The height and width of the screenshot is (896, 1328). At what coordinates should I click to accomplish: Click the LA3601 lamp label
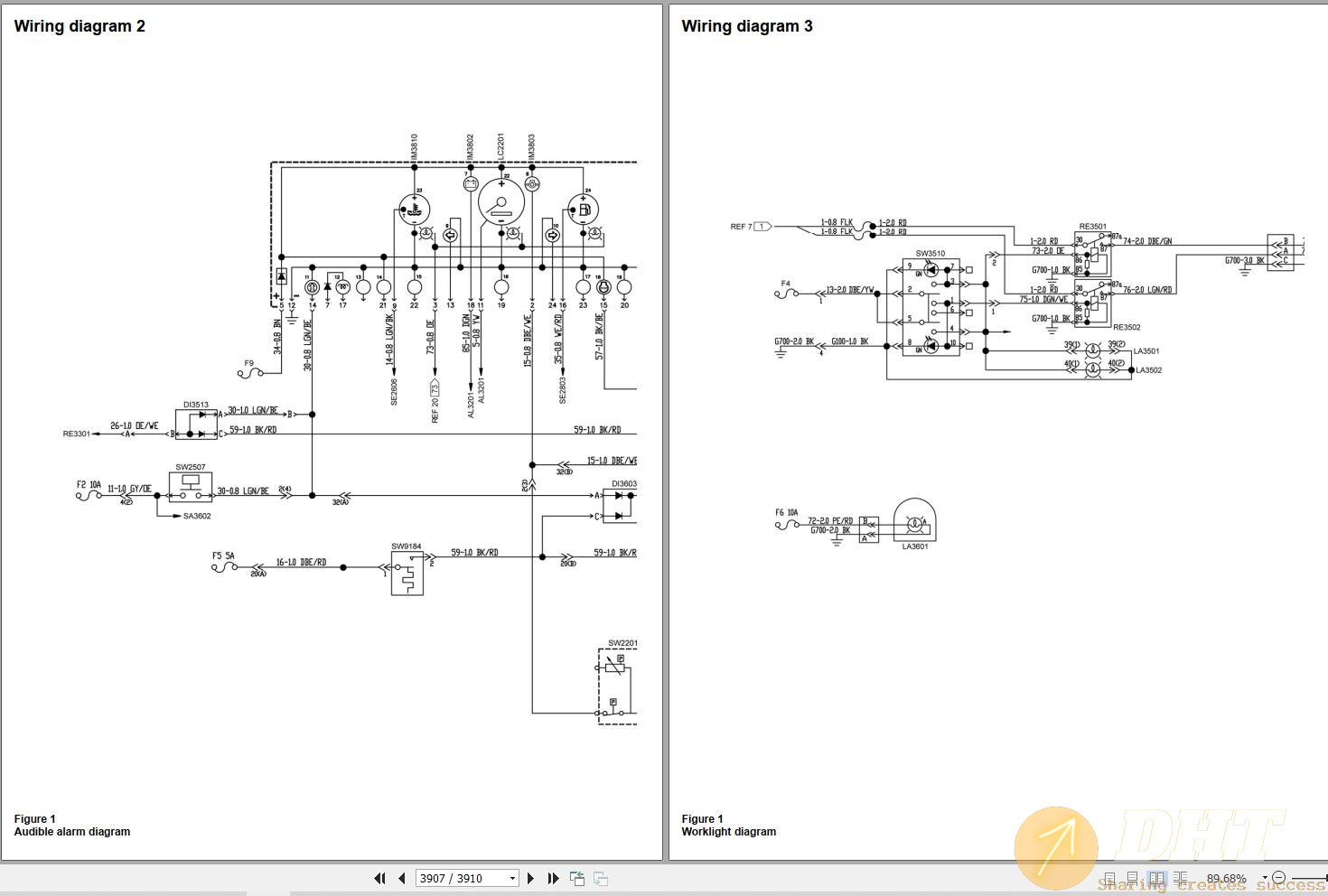point(915,546)
